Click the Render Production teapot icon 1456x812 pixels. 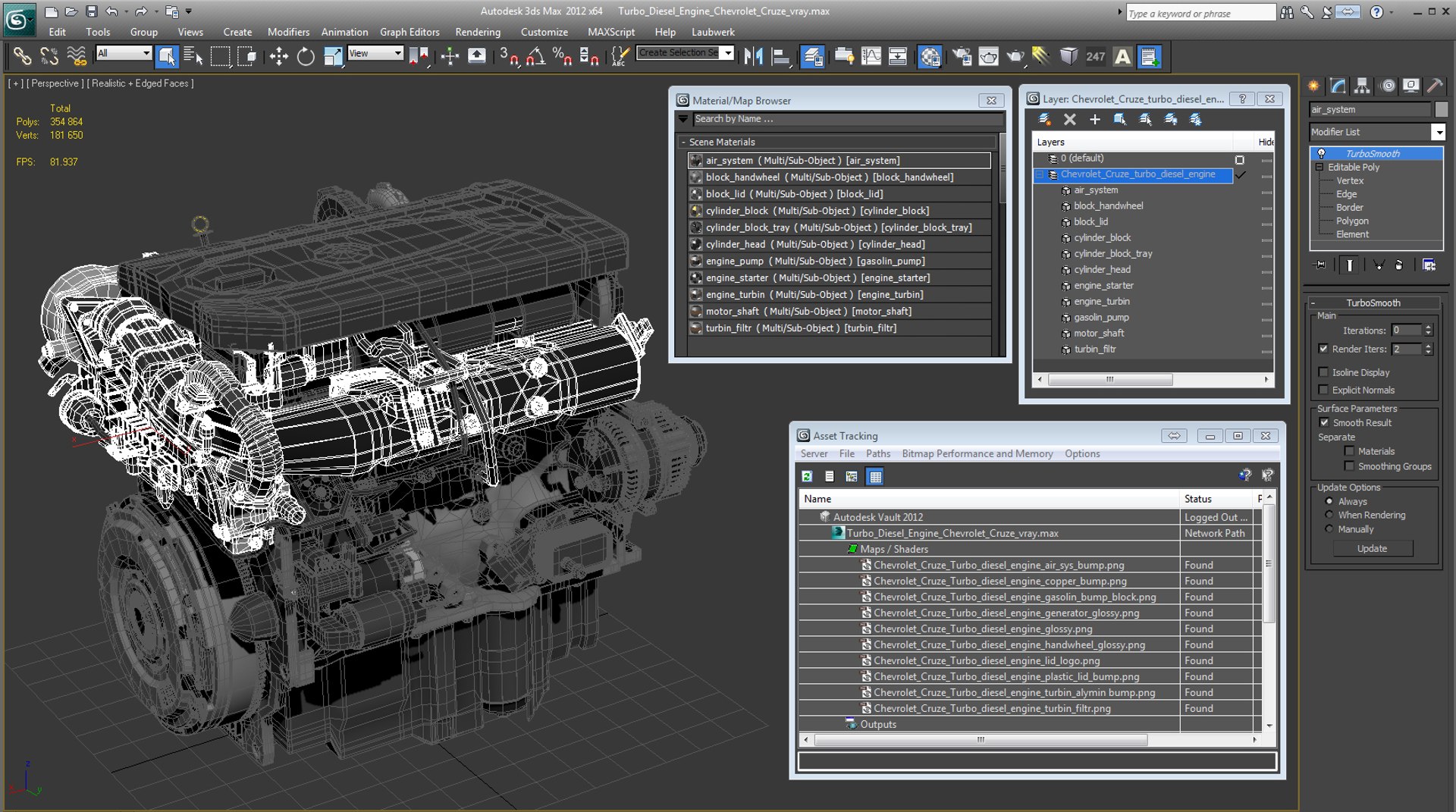coord(1015,56)
